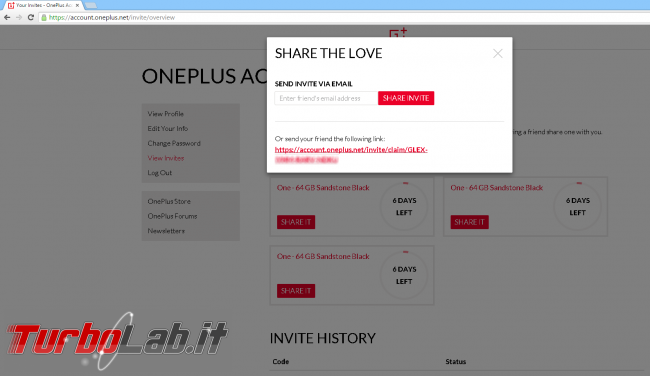This screenshot has width=650, height=376.
Task: Click the Share Invite button
Action: coord(406,98)
